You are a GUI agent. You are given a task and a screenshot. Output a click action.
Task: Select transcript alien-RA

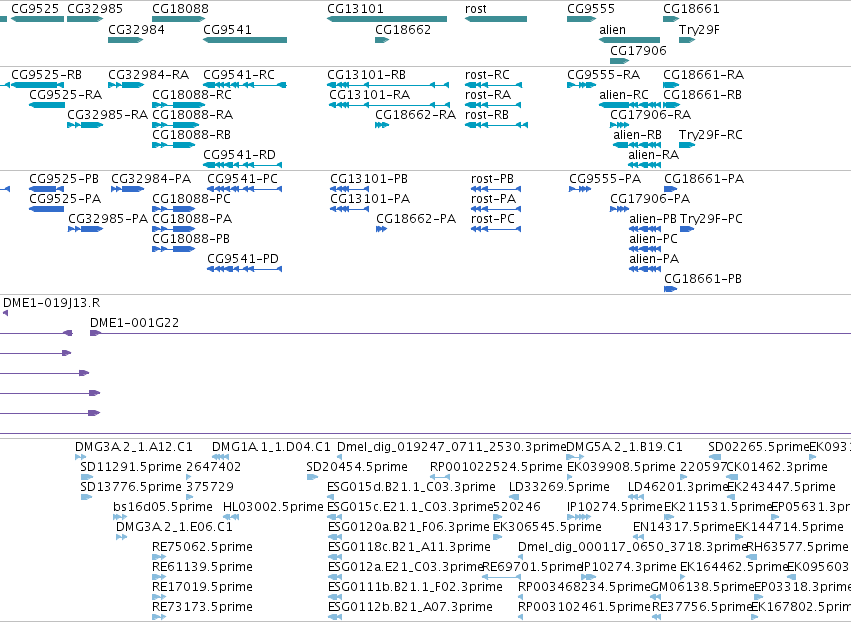(644, 165)
